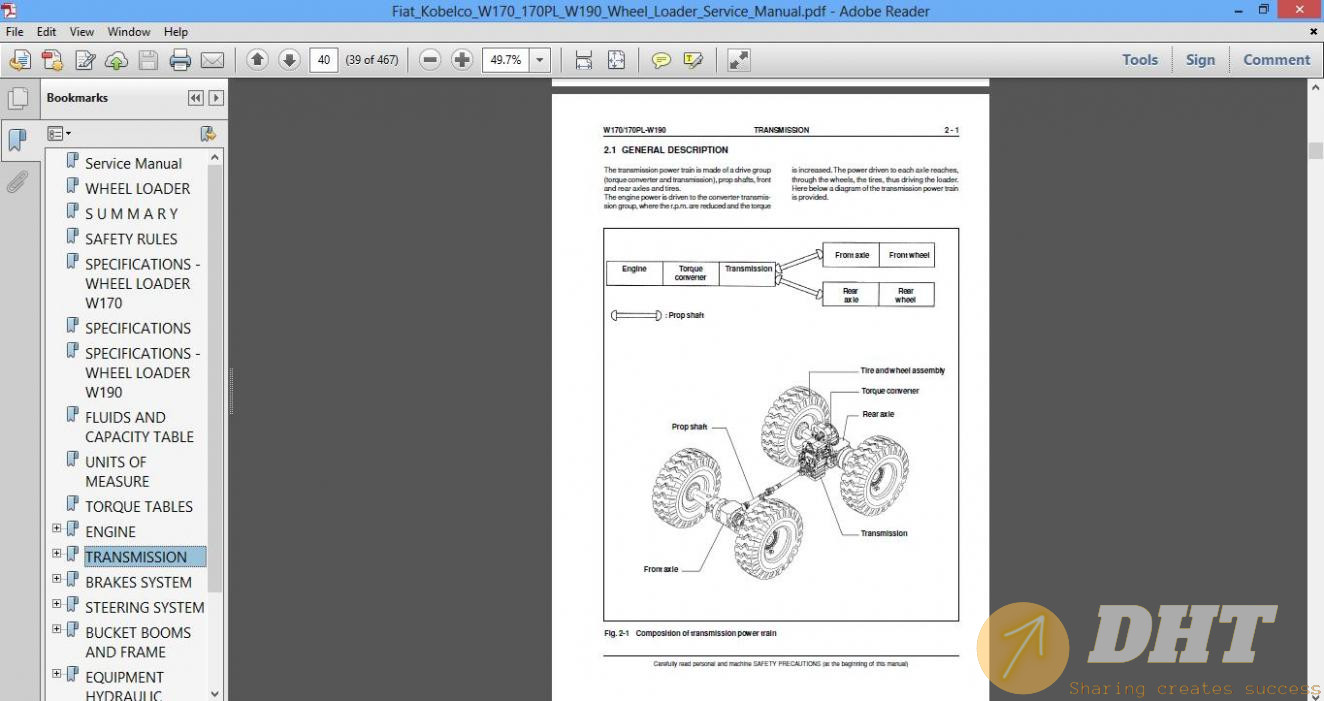Viewport: 1324px width, 701px height.
Task: Select the UNITS OF MEASURE bookmark
Action: coord(117,472)
